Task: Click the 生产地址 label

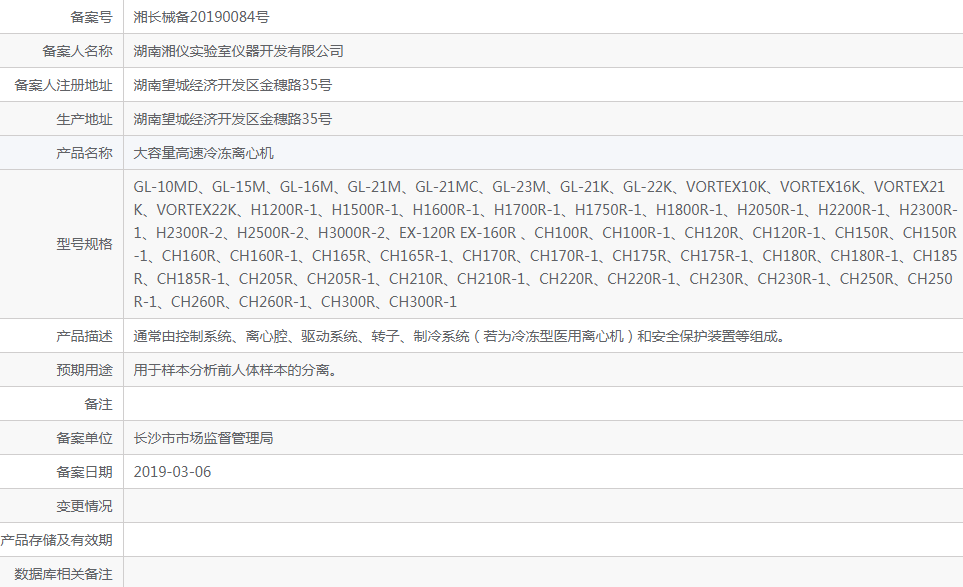Action: [84, 119]
